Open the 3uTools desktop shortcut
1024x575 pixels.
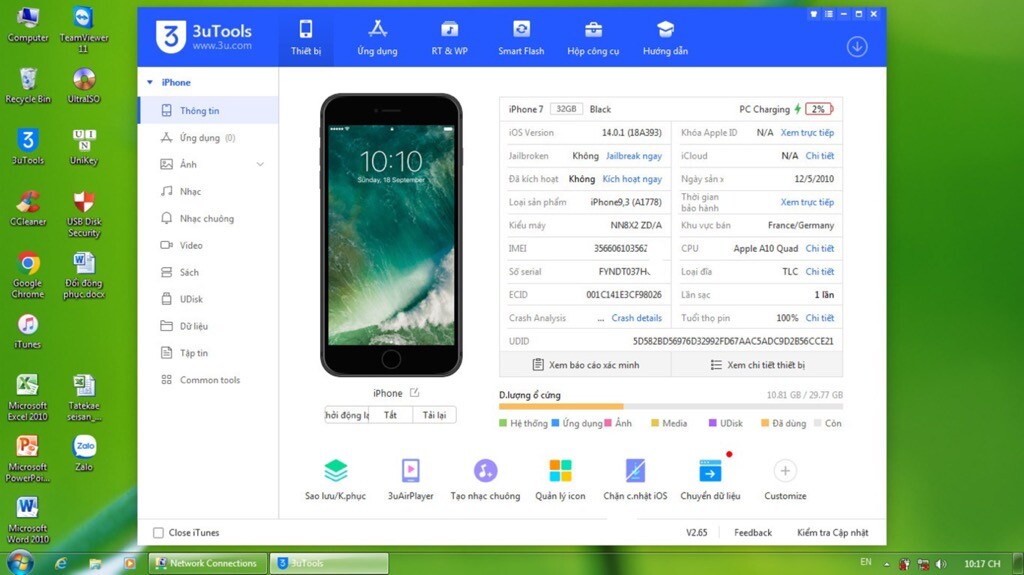point(27,146)
